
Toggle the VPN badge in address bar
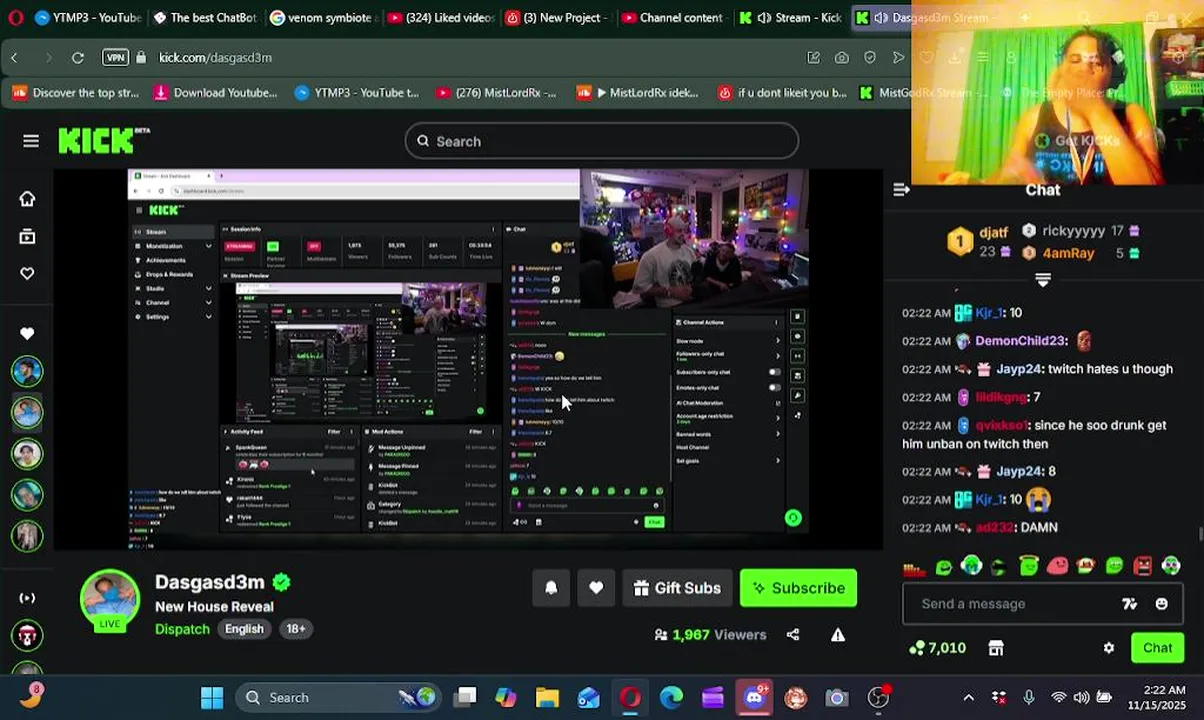click(x=115, y=58)
